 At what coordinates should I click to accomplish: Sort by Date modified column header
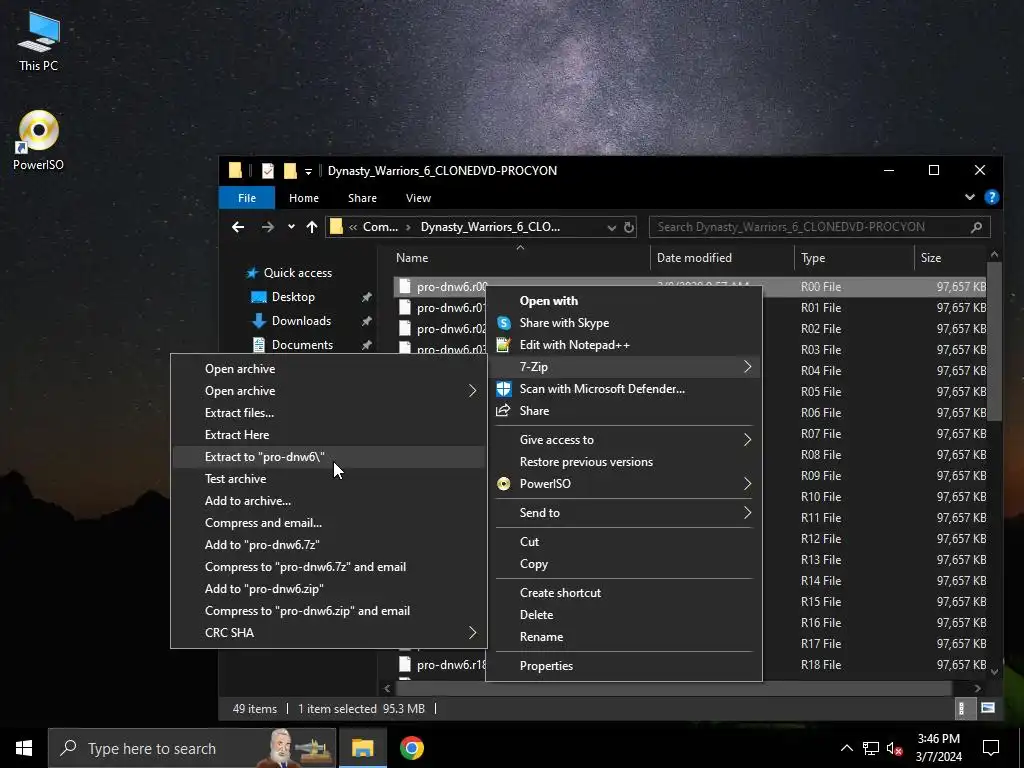[x=722, y=258]
